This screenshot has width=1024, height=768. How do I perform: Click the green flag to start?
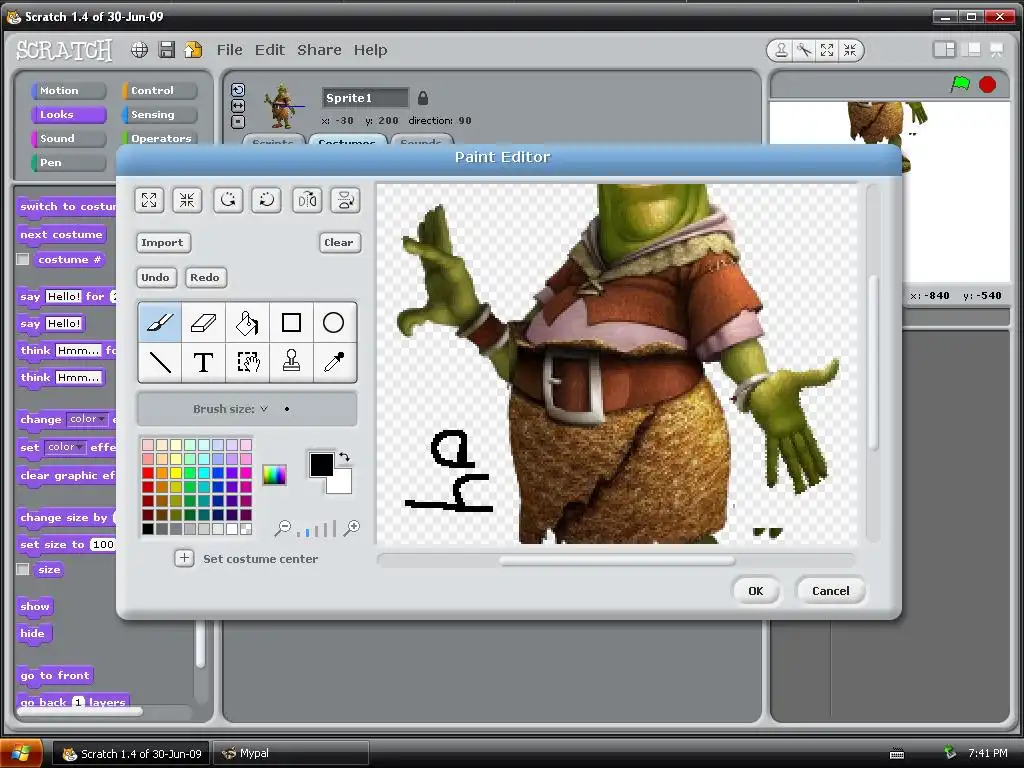pos(961,84)
